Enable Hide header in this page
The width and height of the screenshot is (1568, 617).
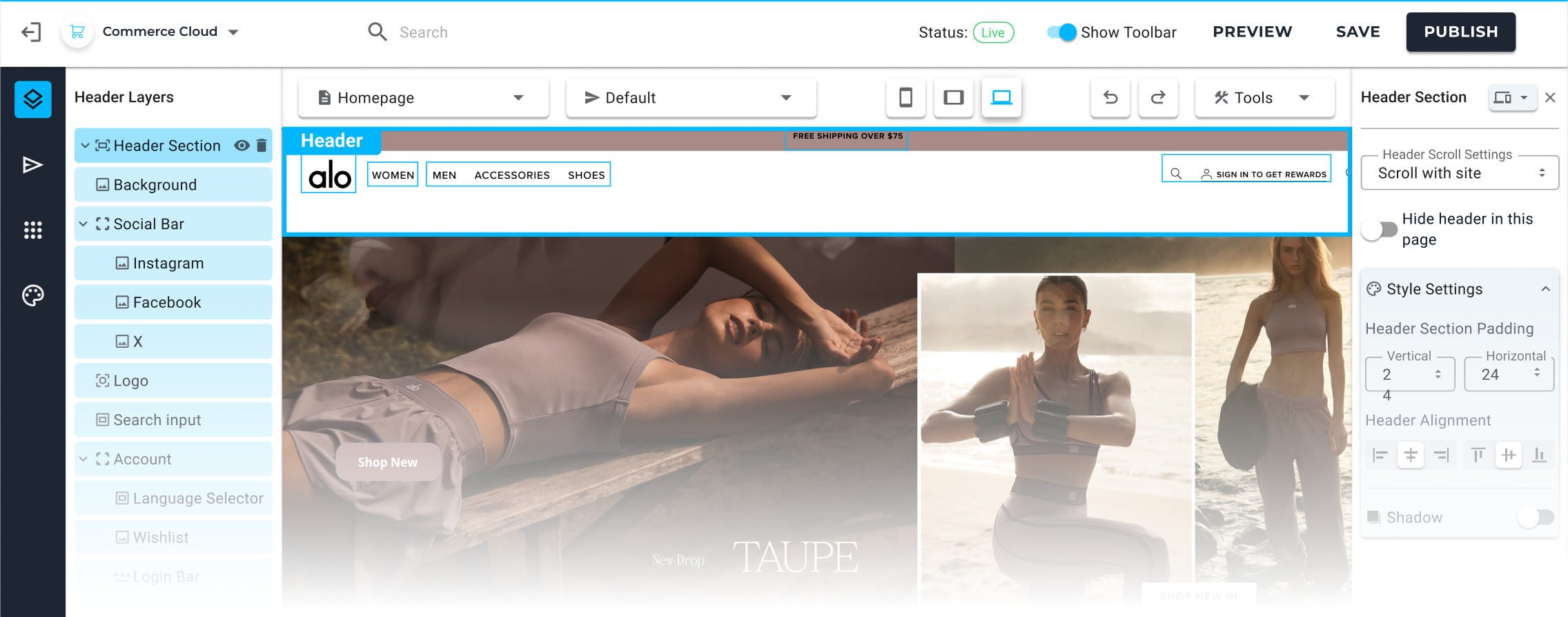click(1380, 230)
